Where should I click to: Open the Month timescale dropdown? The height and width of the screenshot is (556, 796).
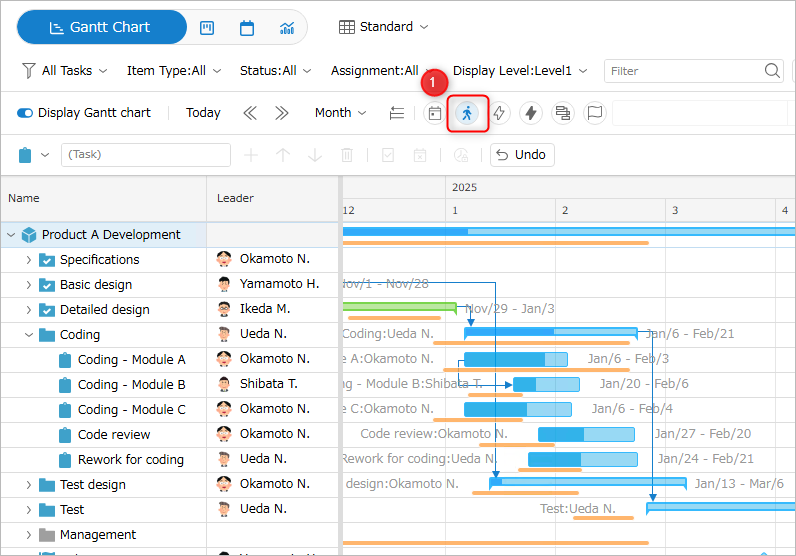[x=340, y=113]
